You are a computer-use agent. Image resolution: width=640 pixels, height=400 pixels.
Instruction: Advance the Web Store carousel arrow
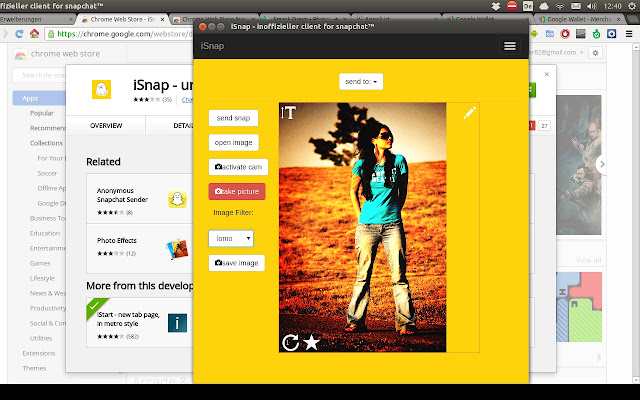(x=601, y=164)
